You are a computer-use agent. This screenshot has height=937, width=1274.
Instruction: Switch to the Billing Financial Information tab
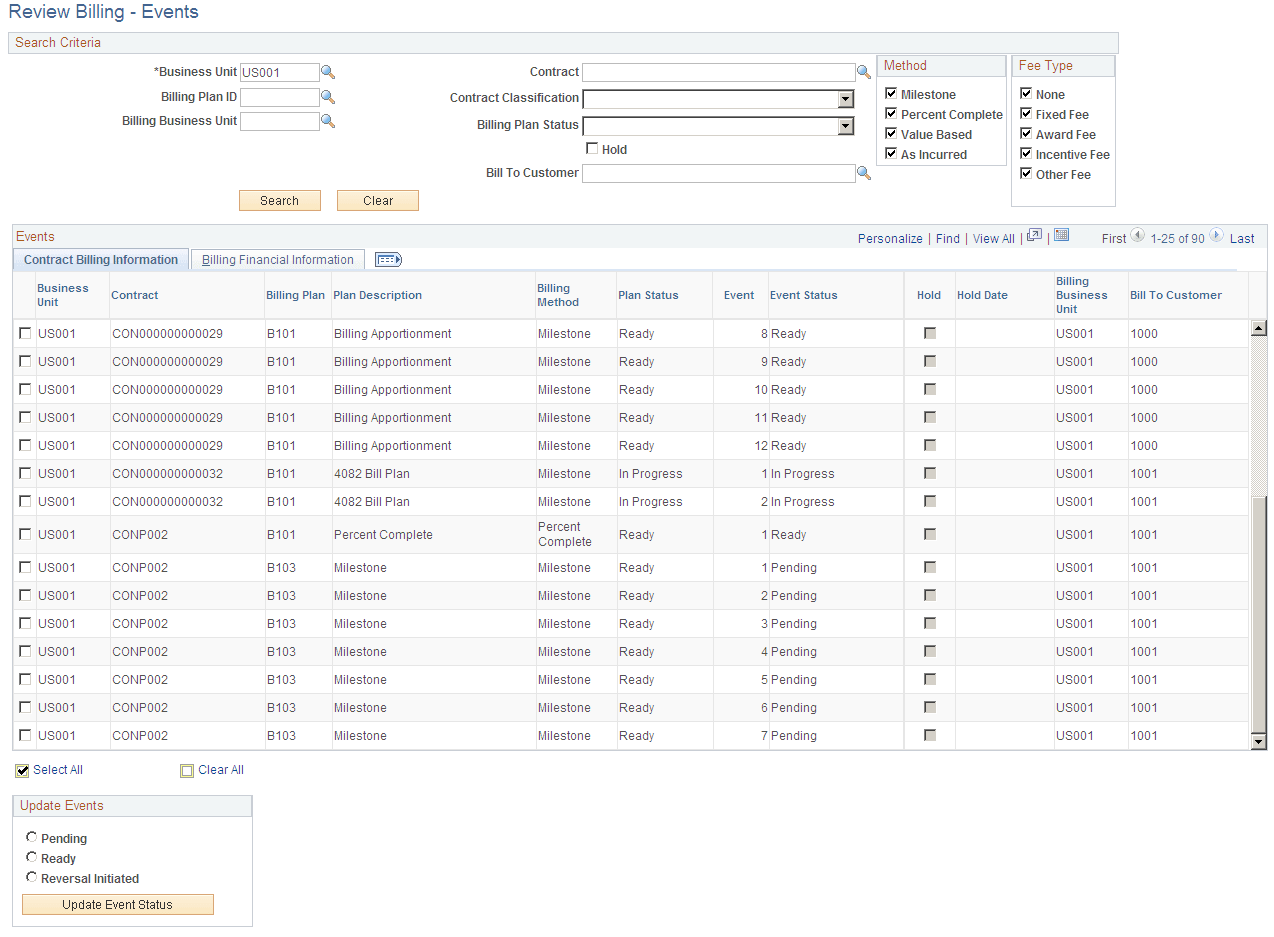point(277,258)
